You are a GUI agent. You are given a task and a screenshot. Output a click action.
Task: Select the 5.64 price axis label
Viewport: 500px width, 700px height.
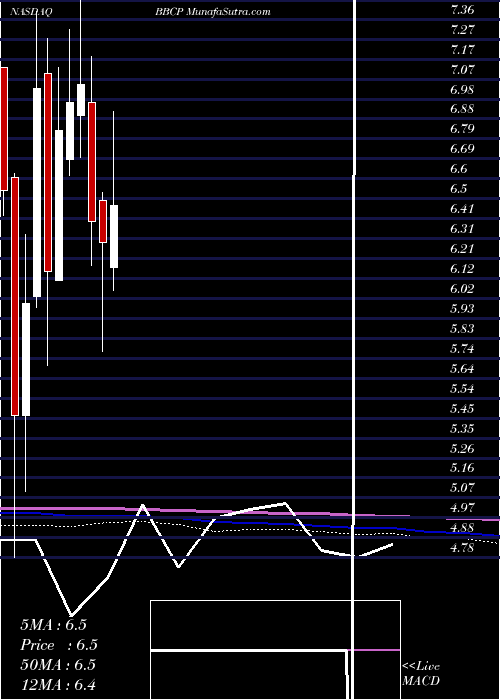tap(462, 369)
